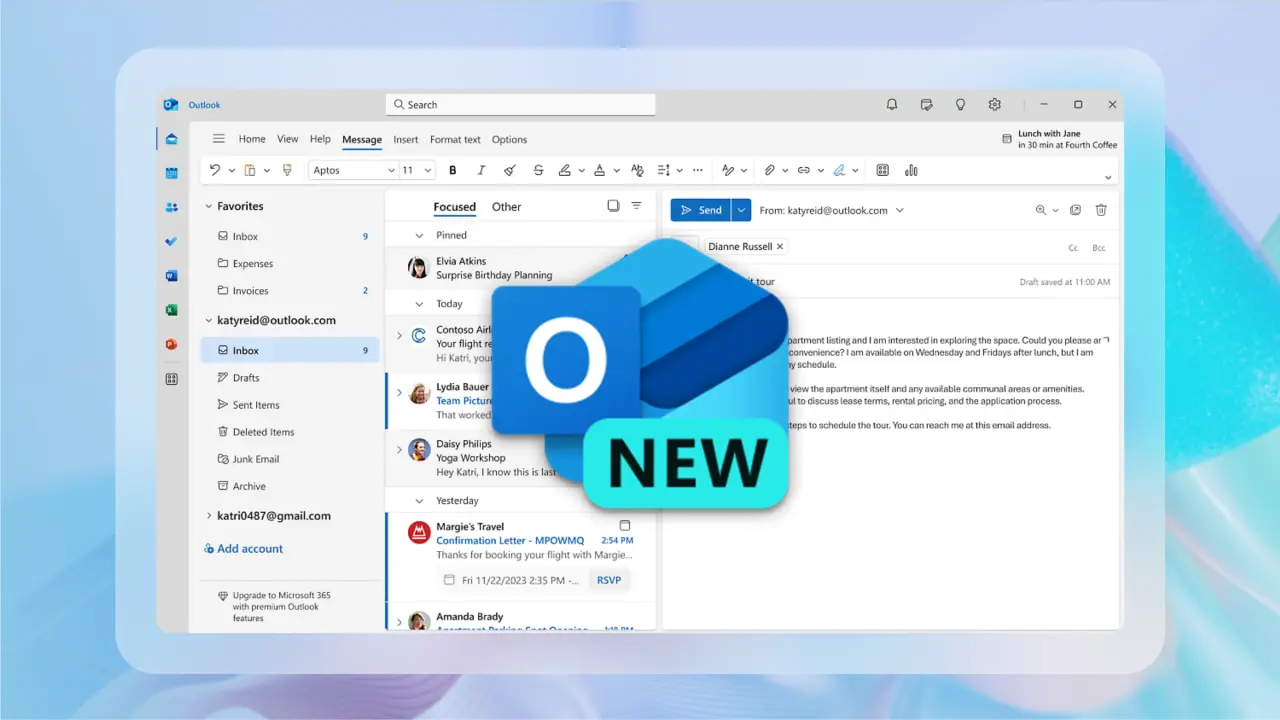The width and height of the screenshot is (1280, 720).
Task: Expand the katri0487@gmail.com account
Action: point(209,516)
